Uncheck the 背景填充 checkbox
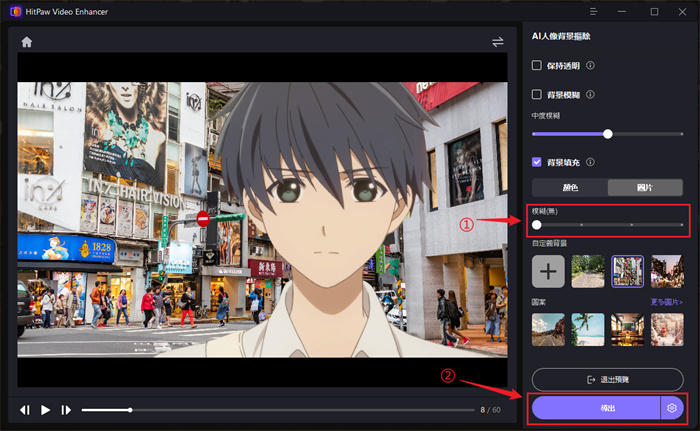 pyautogui.click(x=537, y=162)
